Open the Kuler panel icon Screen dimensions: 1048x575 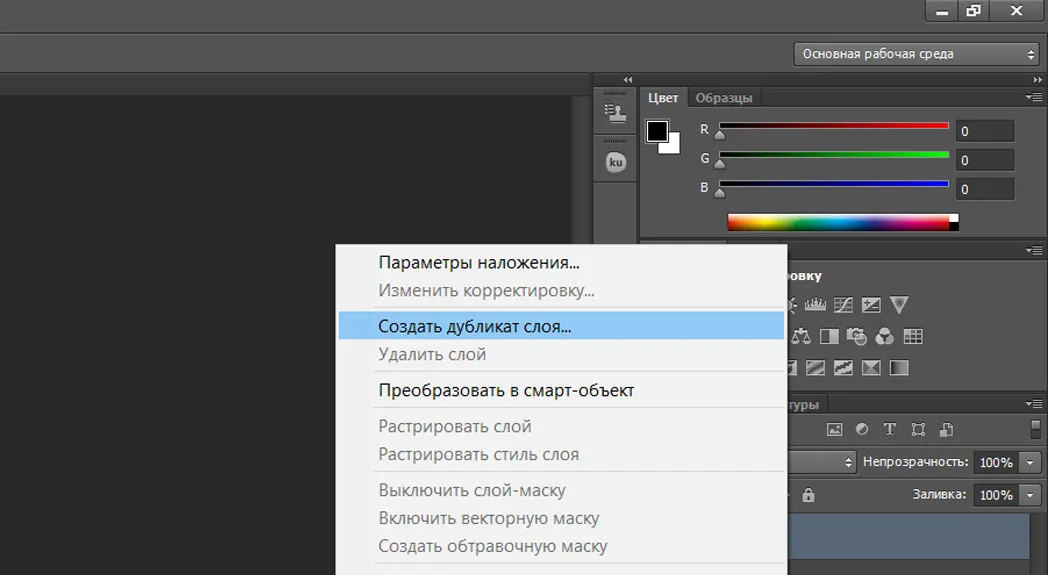pos(616,162)
